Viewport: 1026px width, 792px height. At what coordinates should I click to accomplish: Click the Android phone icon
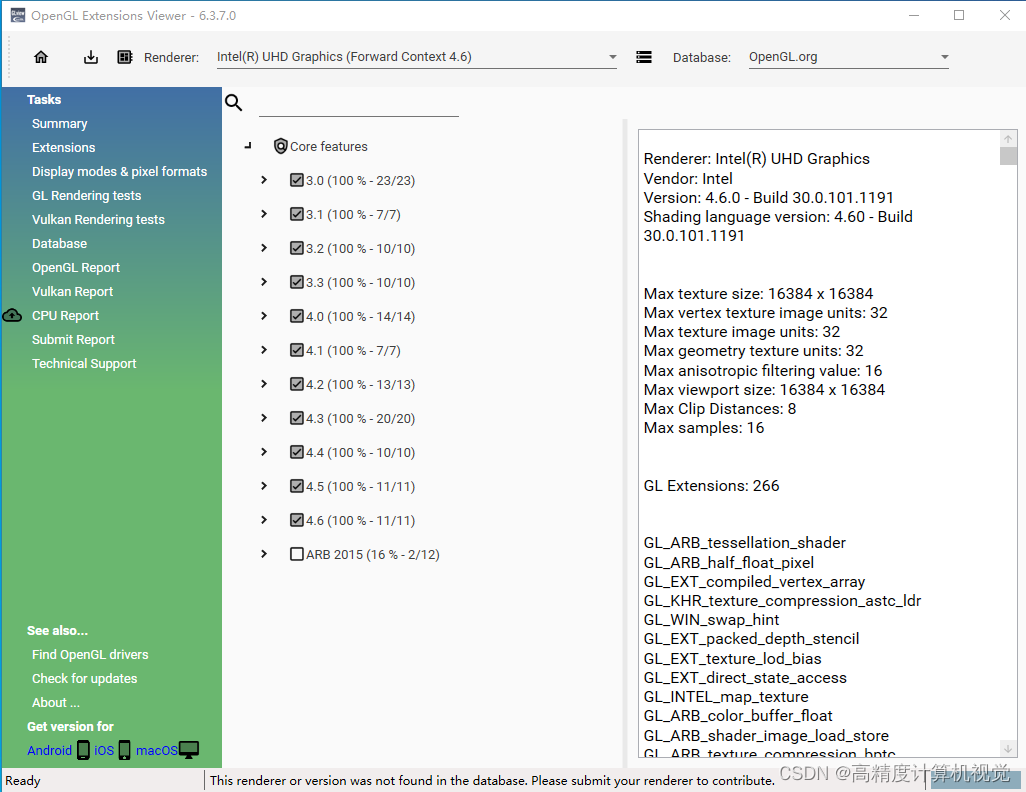point(83,749)
